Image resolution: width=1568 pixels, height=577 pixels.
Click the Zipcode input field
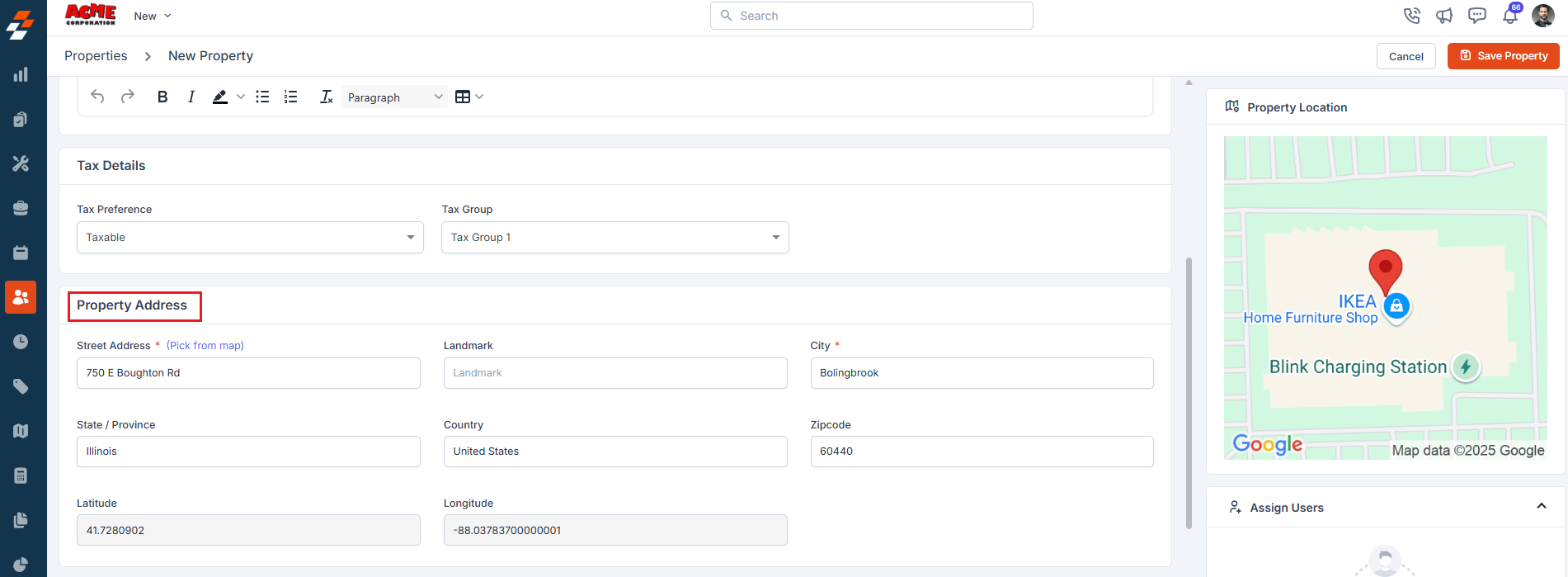[x=982, y=452]
